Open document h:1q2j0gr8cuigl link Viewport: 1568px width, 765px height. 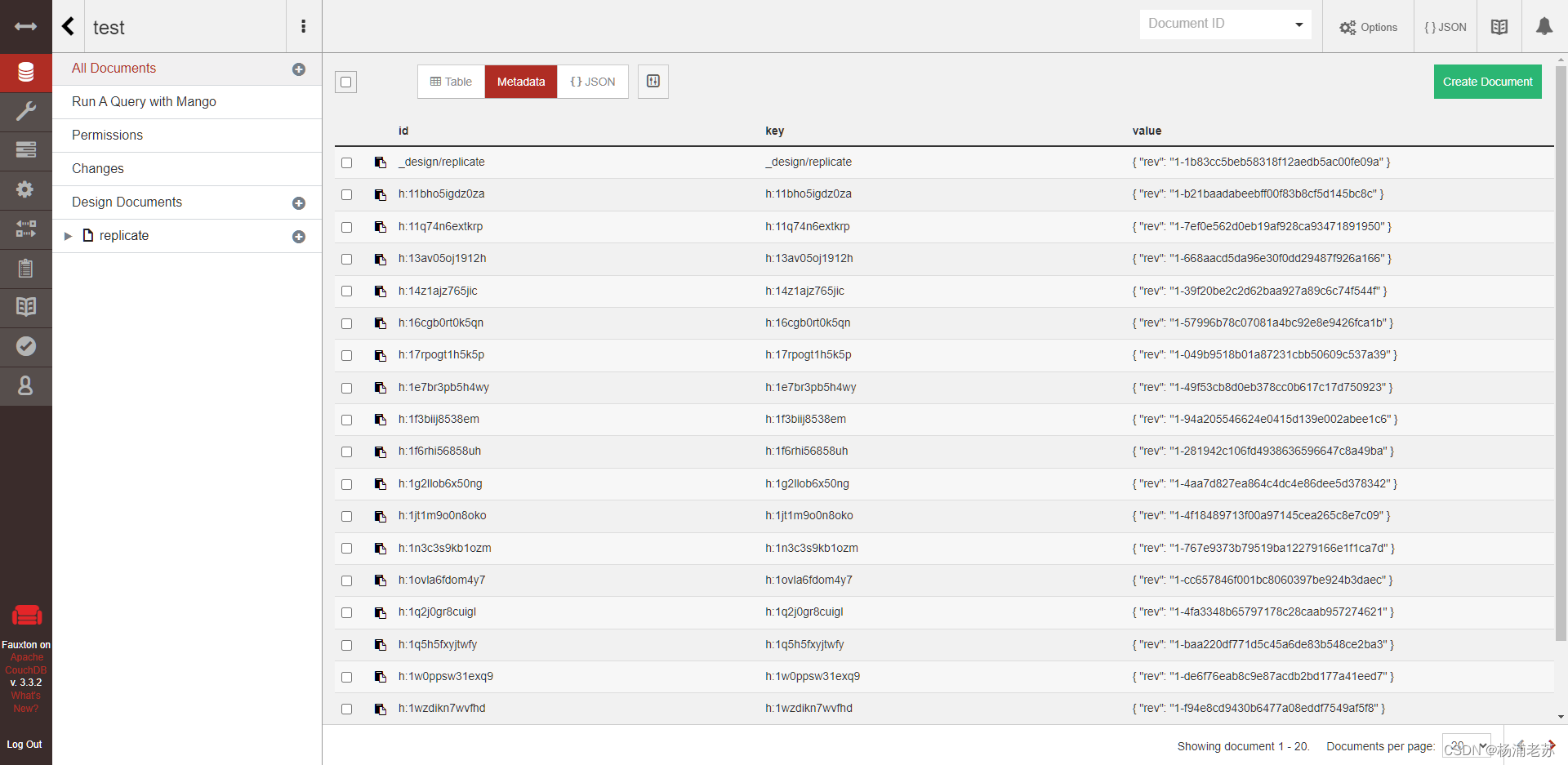pyautogui.click(x=437, y=612)
